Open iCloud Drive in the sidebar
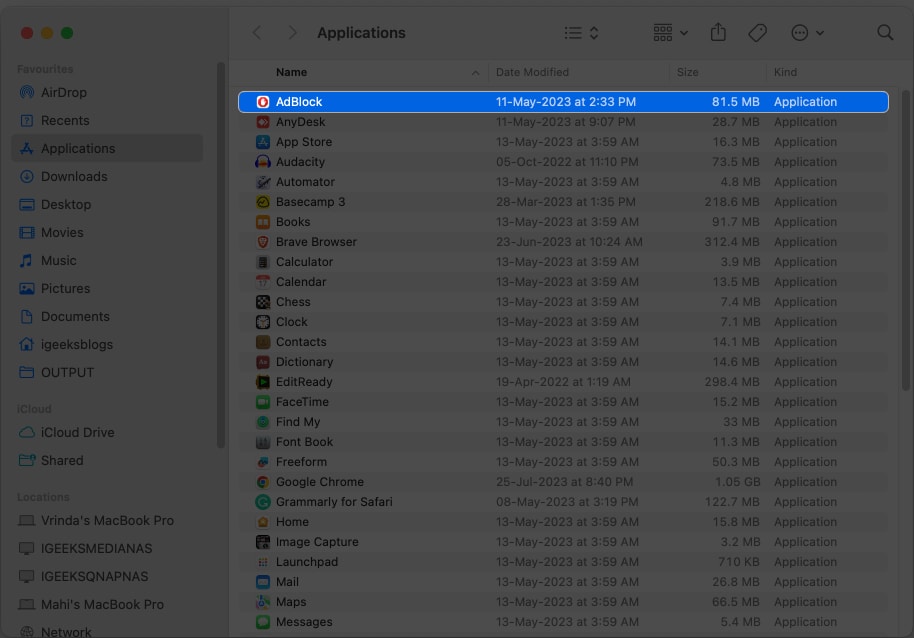The height and width of the screenshot is (638, 914). (x=107, y=432)
